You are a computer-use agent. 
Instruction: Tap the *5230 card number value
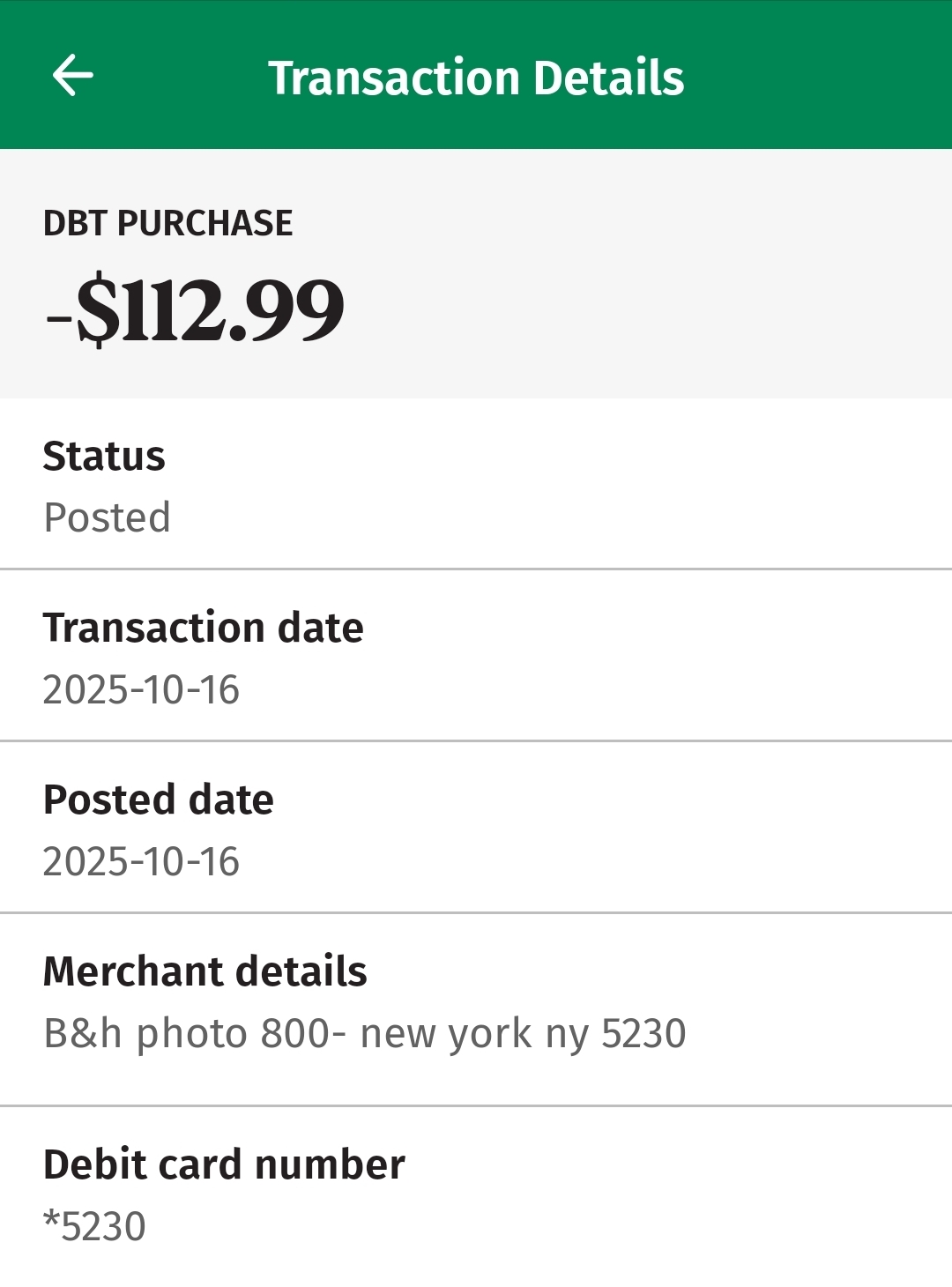coord(94,1226)
